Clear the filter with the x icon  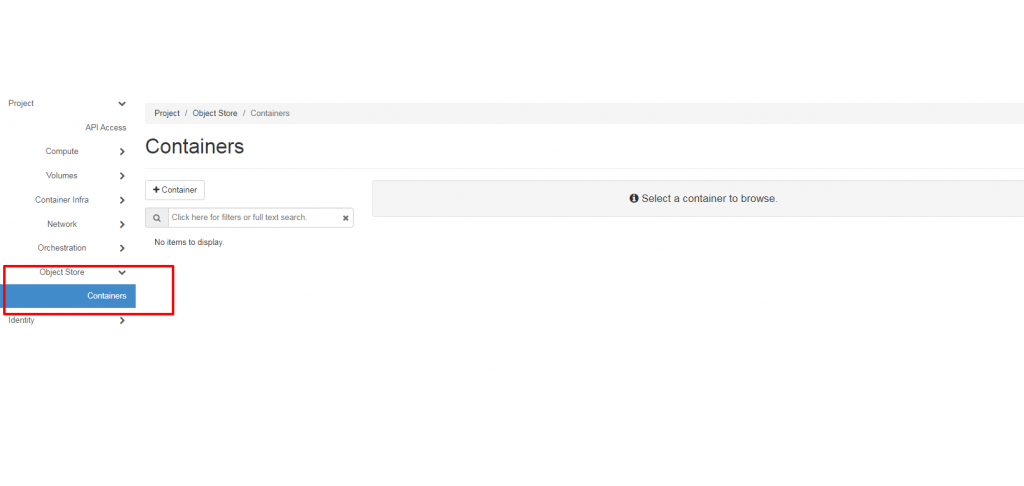(x=345, y=218)
